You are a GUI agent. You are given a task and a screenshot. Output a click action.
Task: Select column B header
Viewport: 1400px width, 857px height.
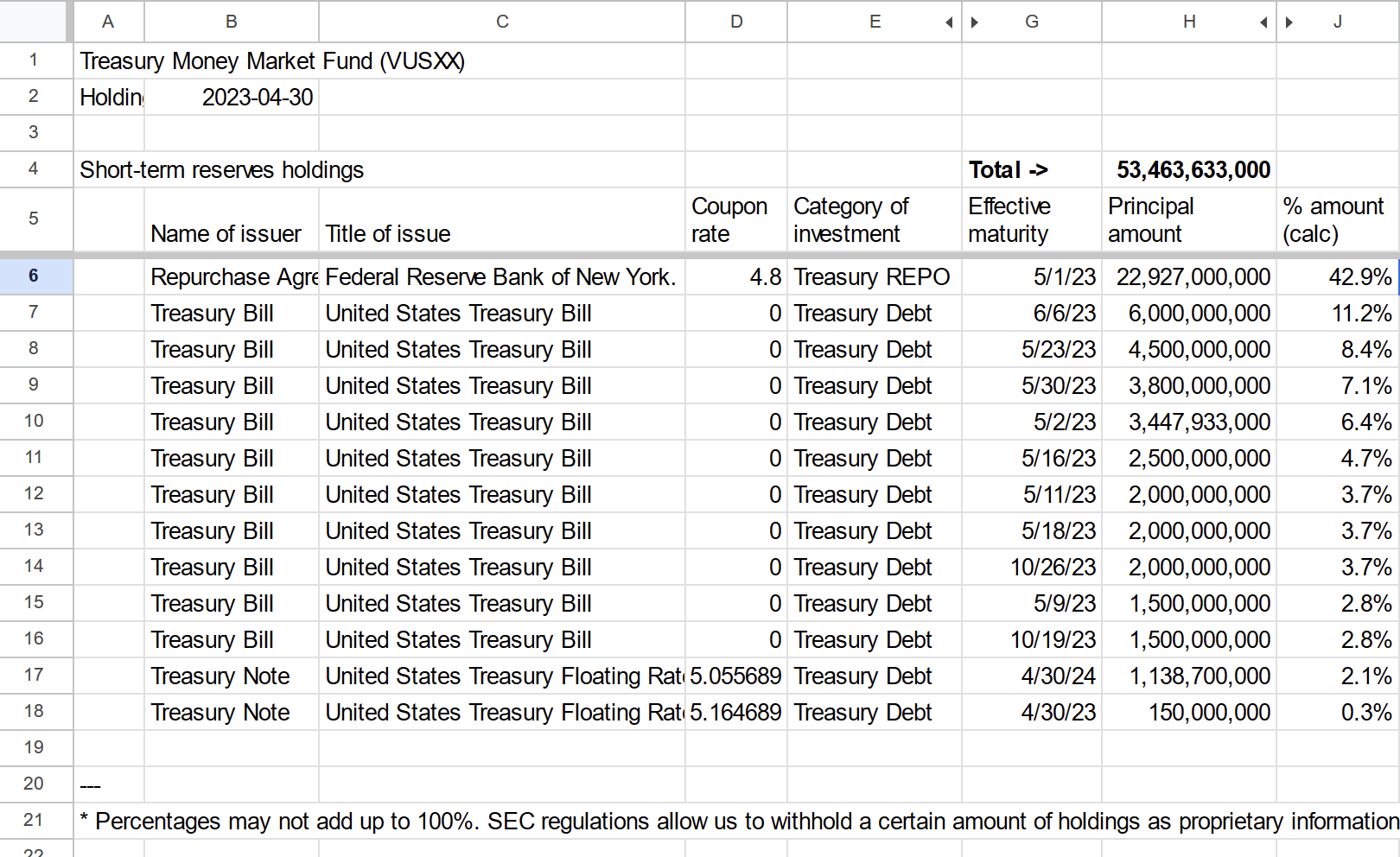point(232,22)
